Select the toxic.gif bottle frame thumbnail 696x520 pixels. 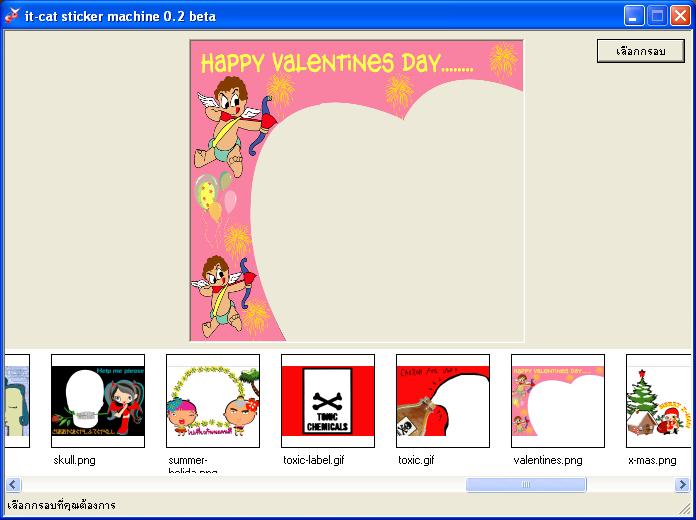[x=443, y=400]
